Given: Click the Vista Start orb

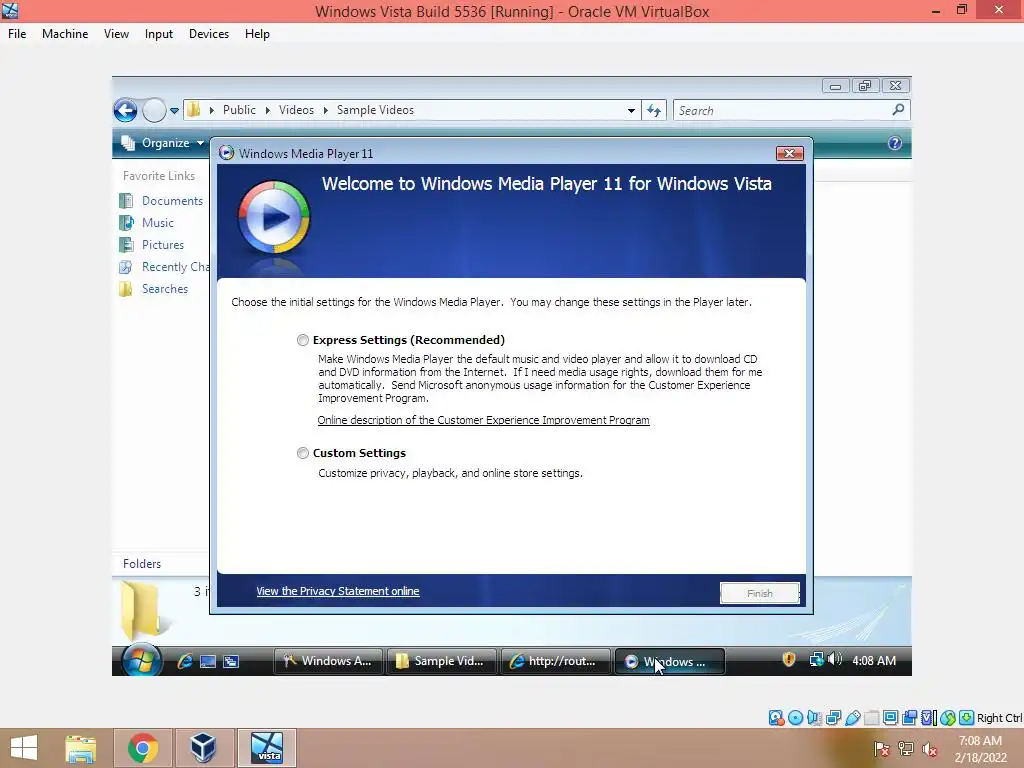Looking at the screenshot, I should coord(142,661).
